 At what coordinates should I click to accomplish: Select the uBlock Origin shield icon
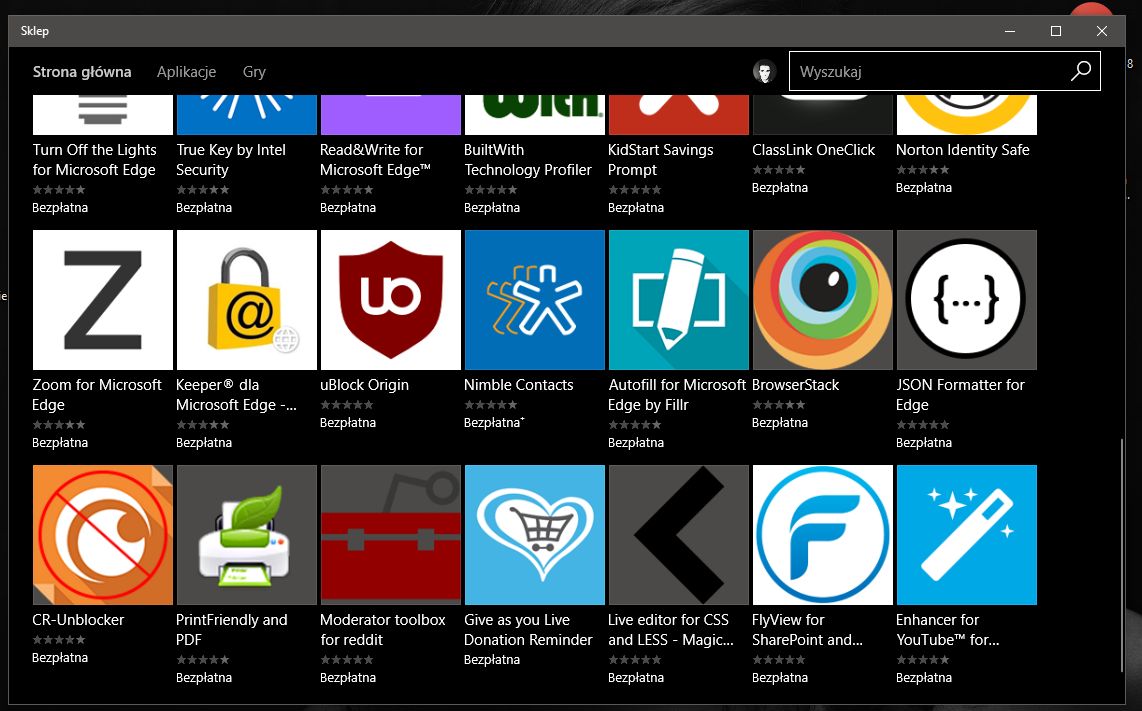(x=391, y=299)
